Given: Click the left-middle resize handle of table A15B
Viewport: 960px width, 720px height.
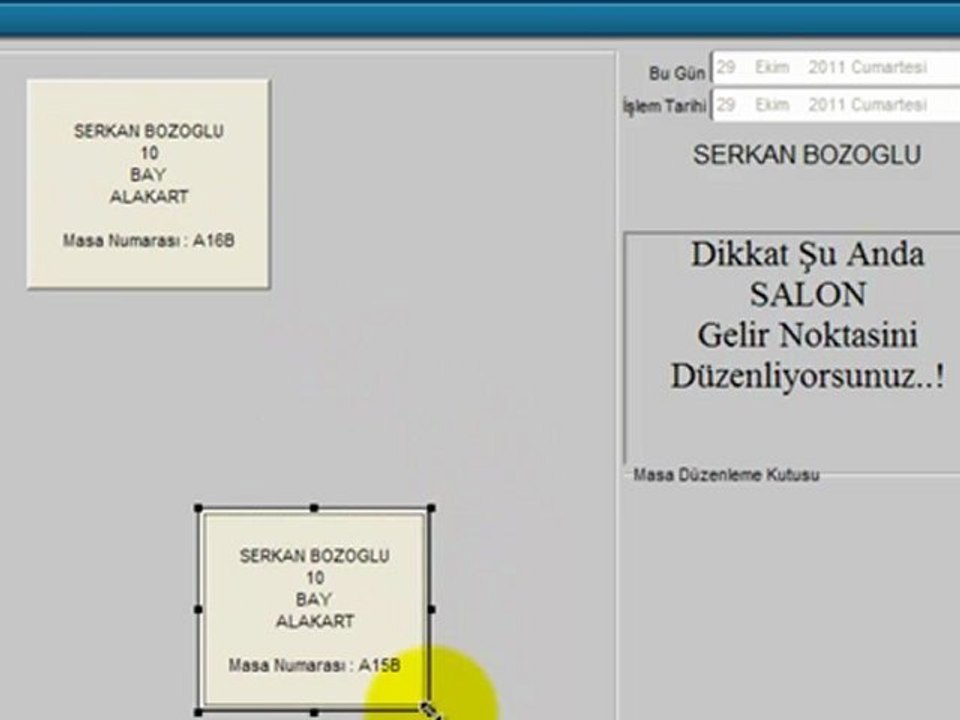Looking at the screenshot, I should [198, 609].
